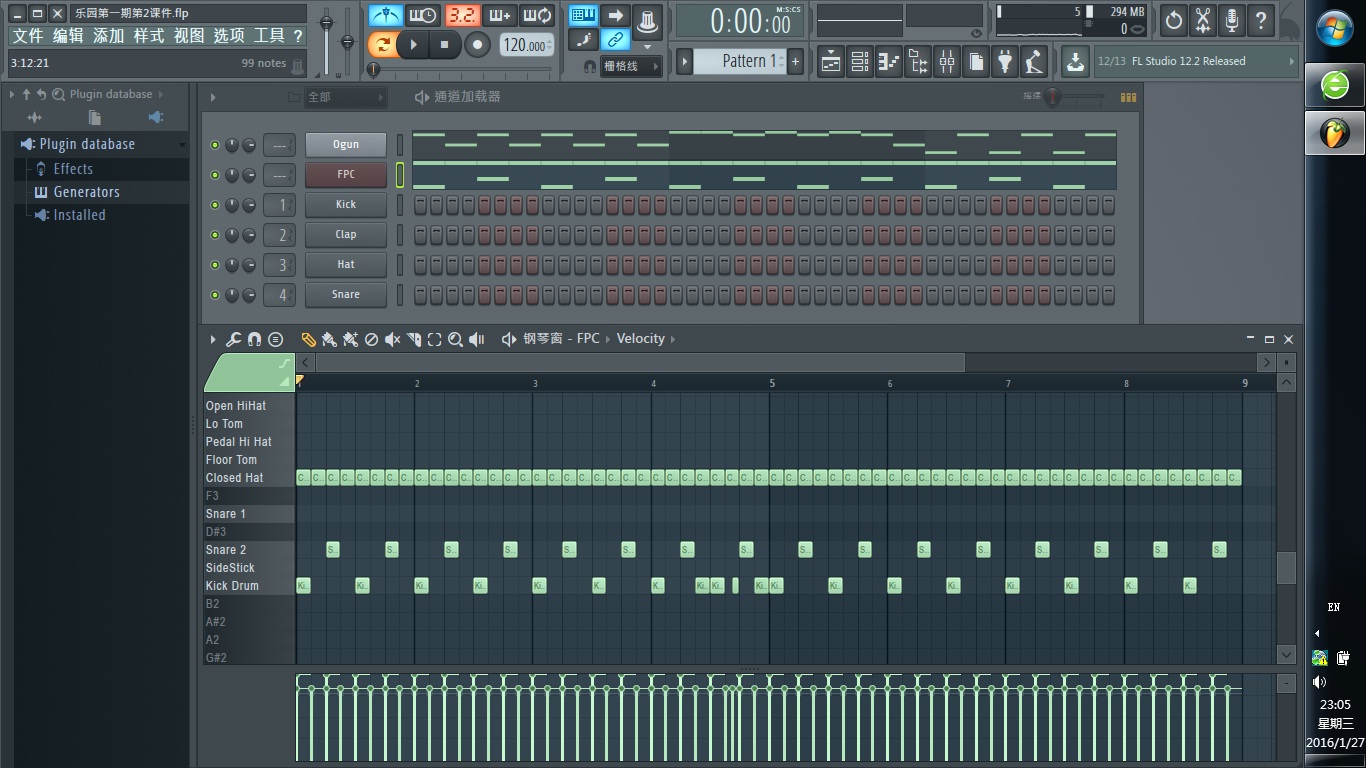The image size is (1366, 768).
Task: Select the mute tool in piano roll
Action: 392,339
